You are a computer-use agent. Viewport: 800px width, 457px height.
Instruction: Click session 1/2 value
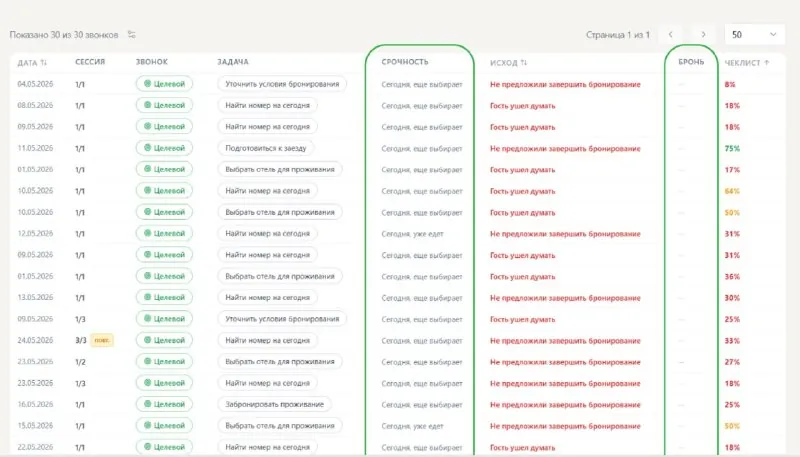[x=80, y=362]
